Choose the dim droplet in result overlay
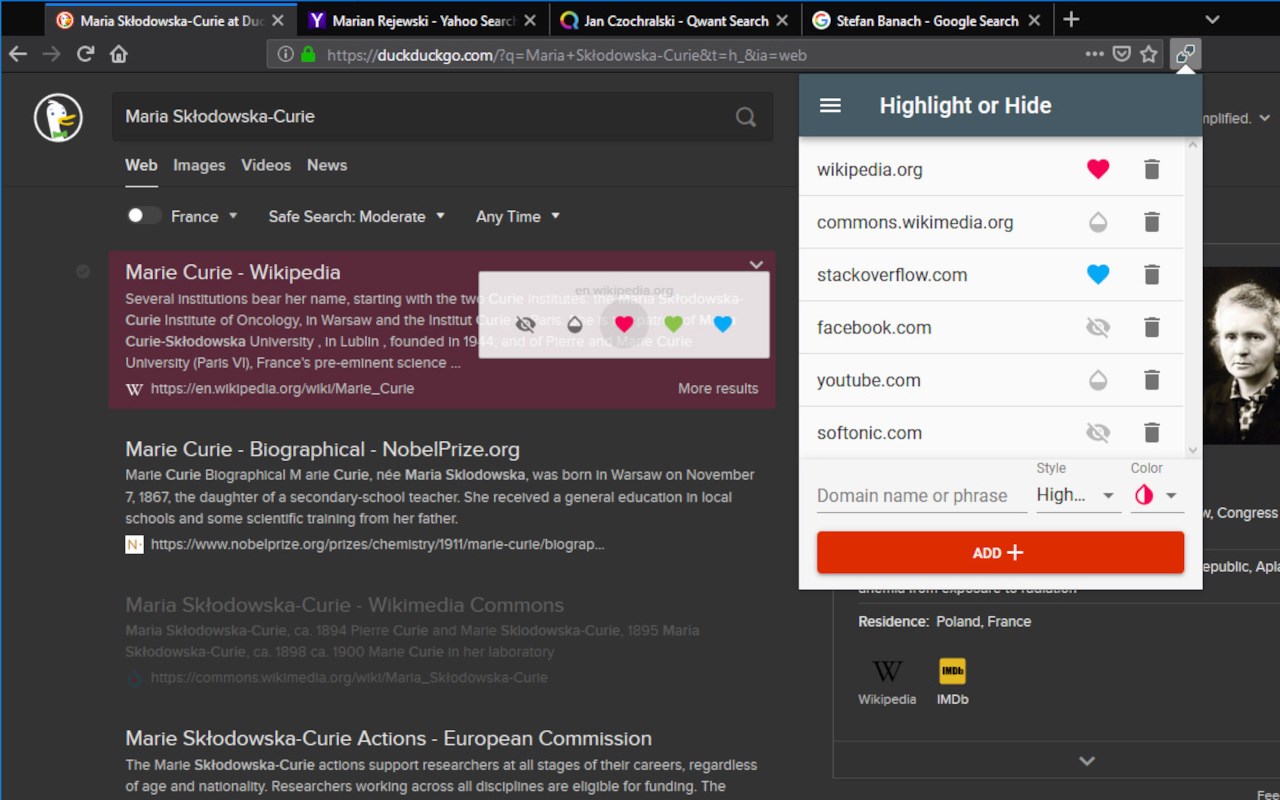 (574, 324)
